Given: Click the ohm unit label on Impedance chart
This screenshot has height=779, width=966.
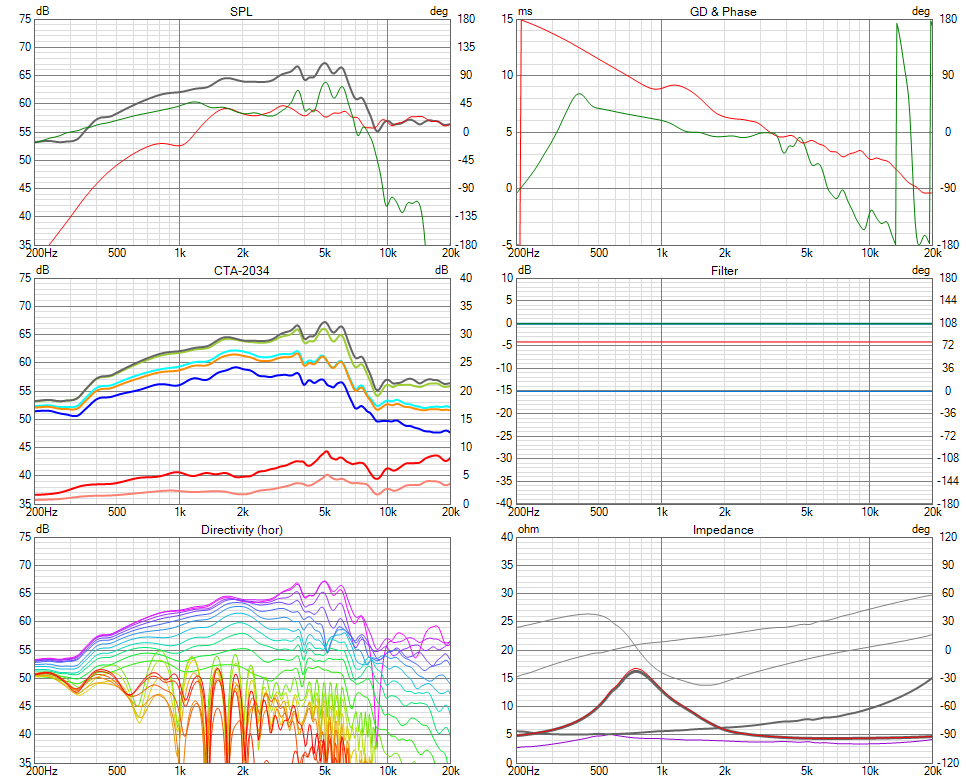Looking at the screenshot, I should 528,529.
